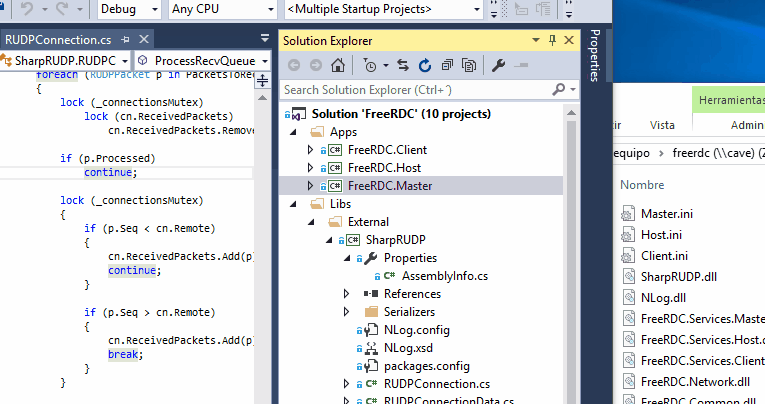Open Herramientas tab in File Explorer

pos(730,100)
